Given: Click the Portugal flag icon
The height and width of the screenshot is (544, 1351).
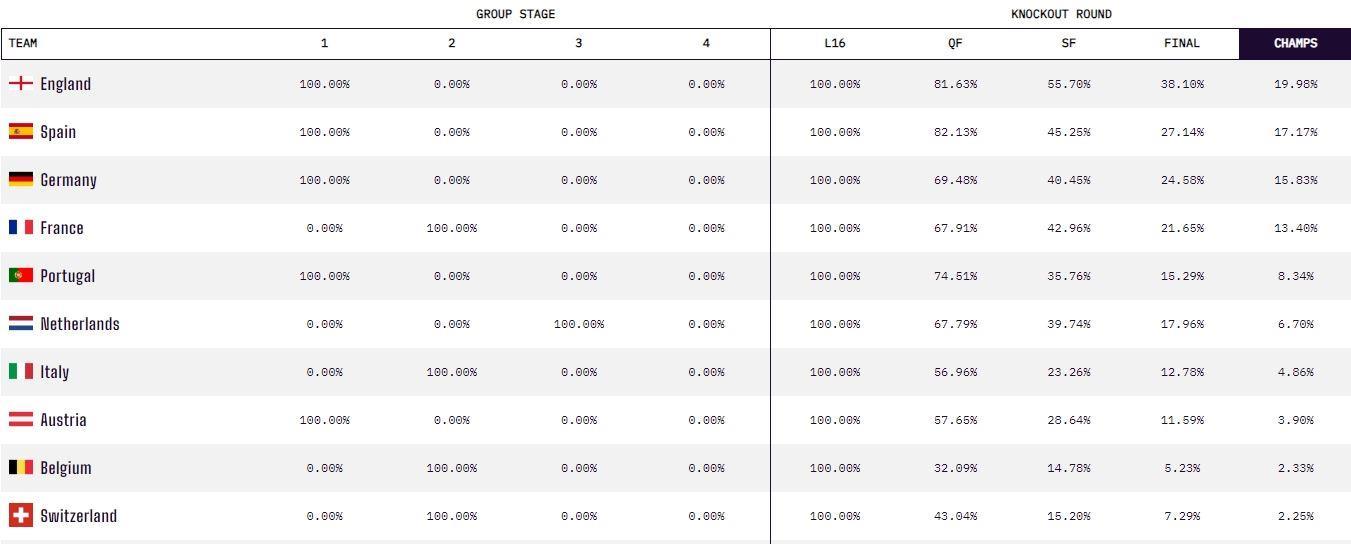Looking at the screenshot, I should point(20,276).
